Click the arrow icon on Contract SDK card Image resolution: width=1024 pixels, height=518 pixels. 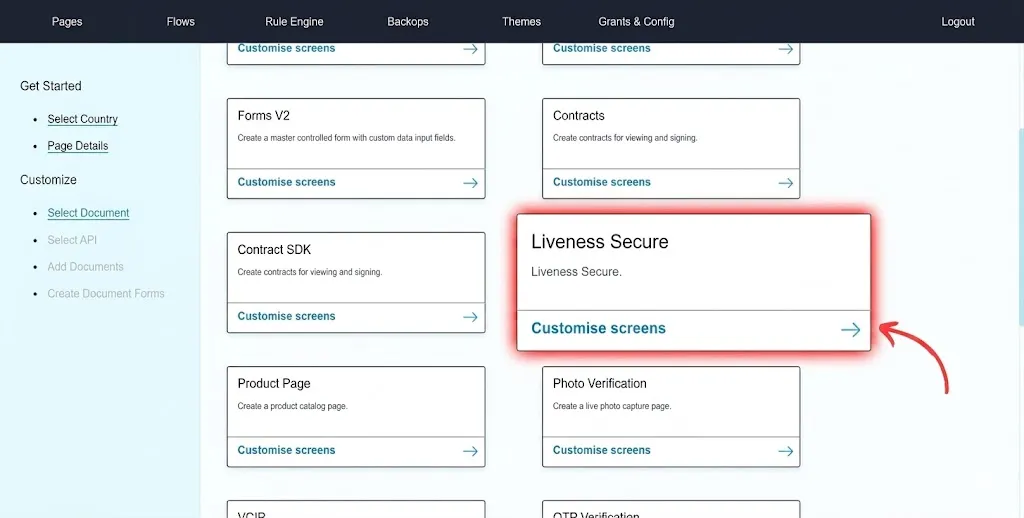click(x=470, y=317)
